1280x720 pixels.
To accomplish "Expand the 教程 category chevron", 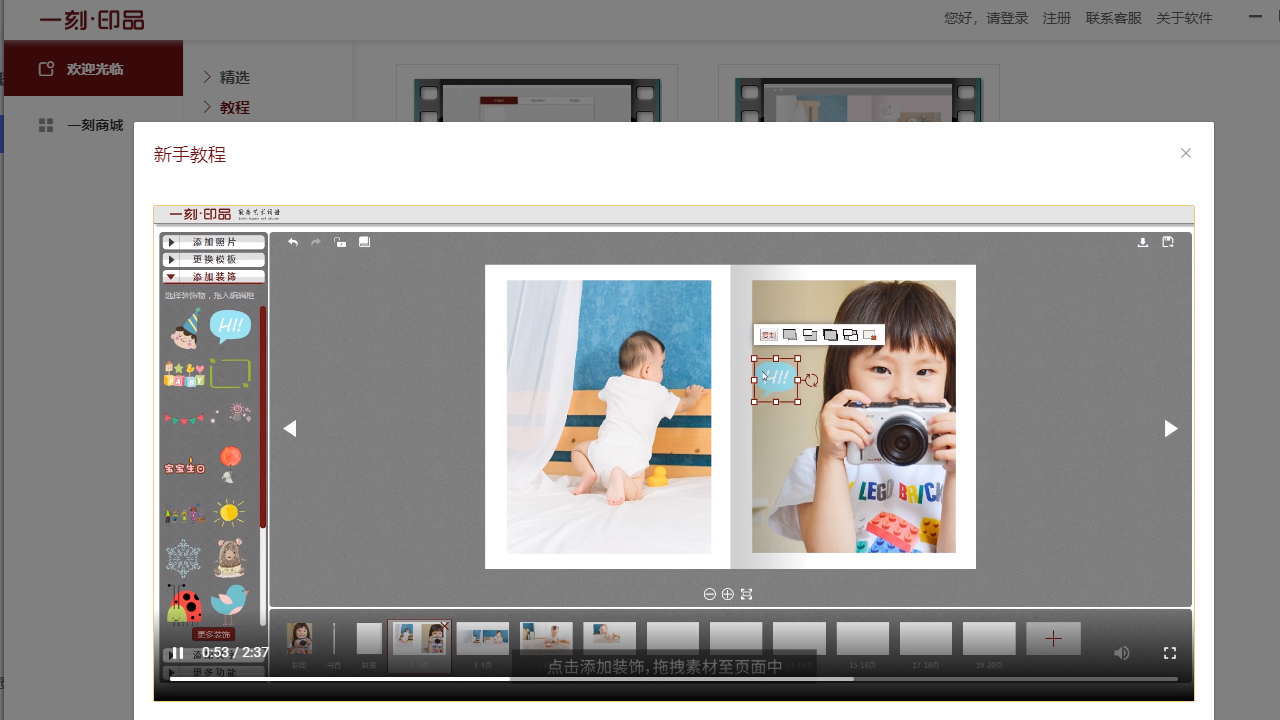I will pos(208,107).
